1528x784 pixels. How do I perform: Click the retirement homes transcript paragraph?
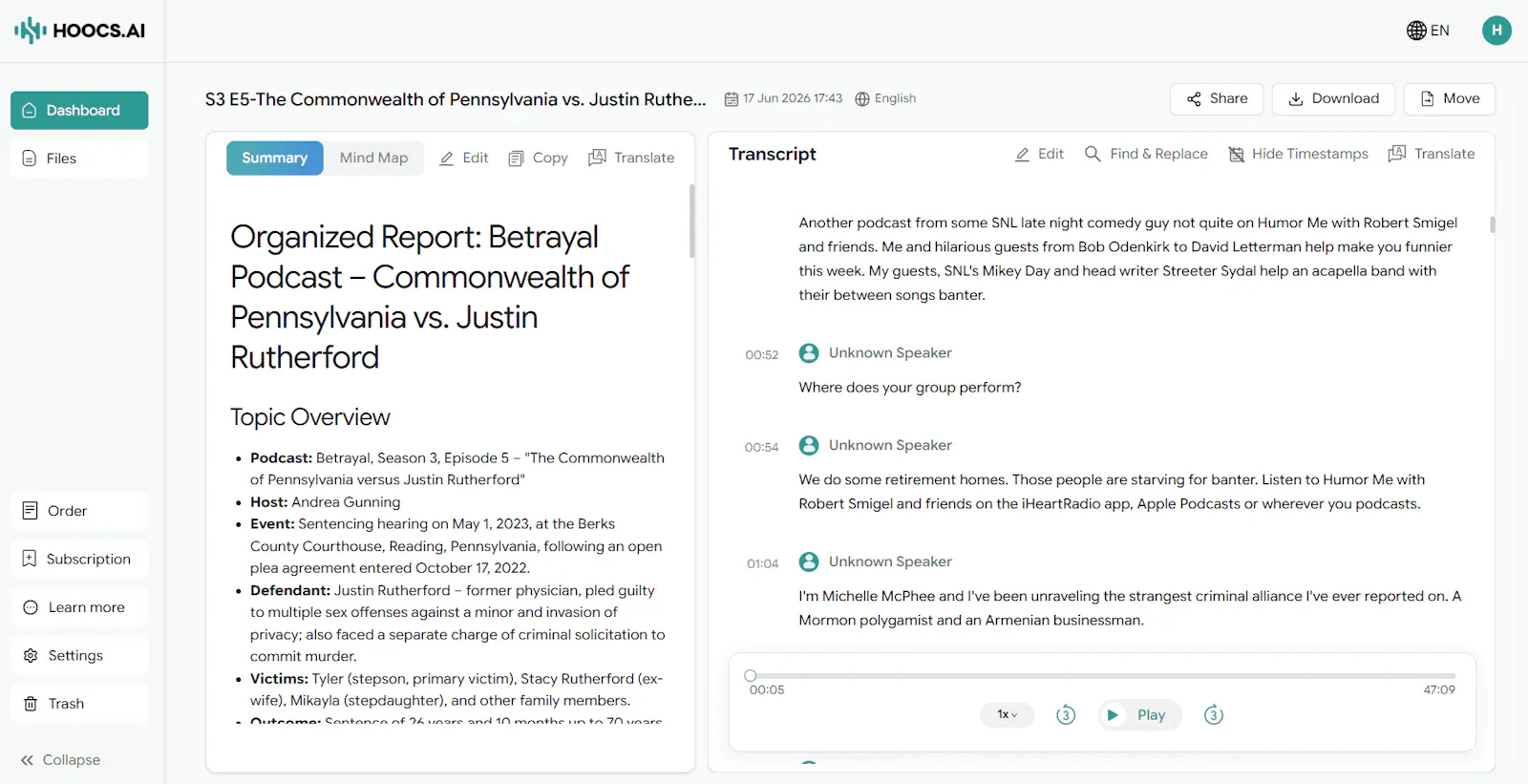click(x=1112, y=492)
